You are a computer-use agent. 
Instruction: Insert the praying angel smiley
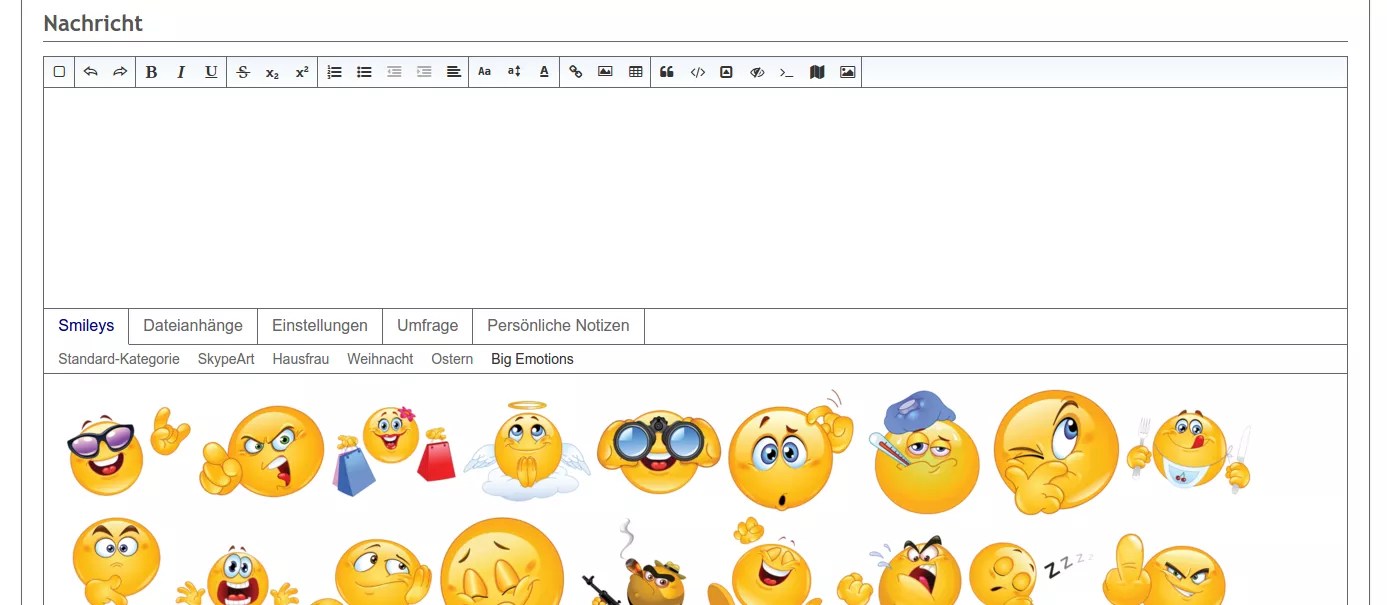tap(527, 450)
